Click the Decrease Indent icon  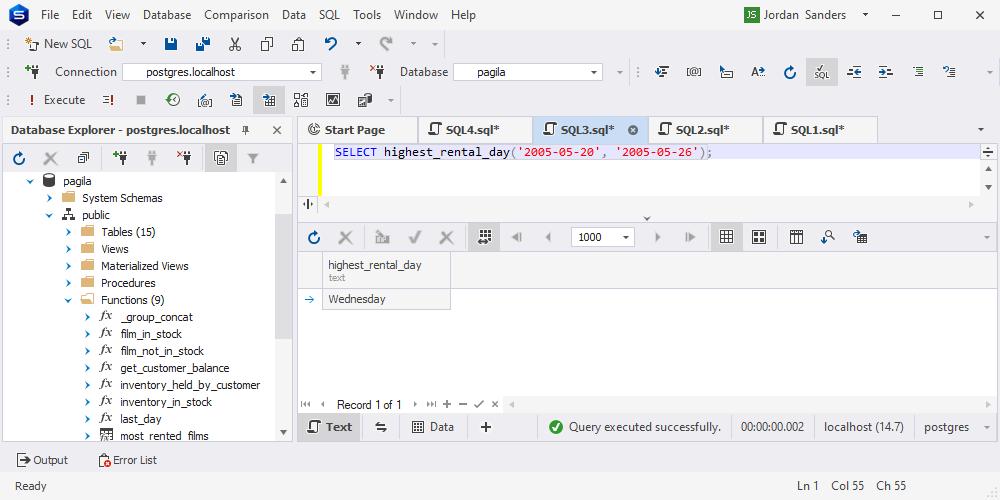[x=854, y=72]
